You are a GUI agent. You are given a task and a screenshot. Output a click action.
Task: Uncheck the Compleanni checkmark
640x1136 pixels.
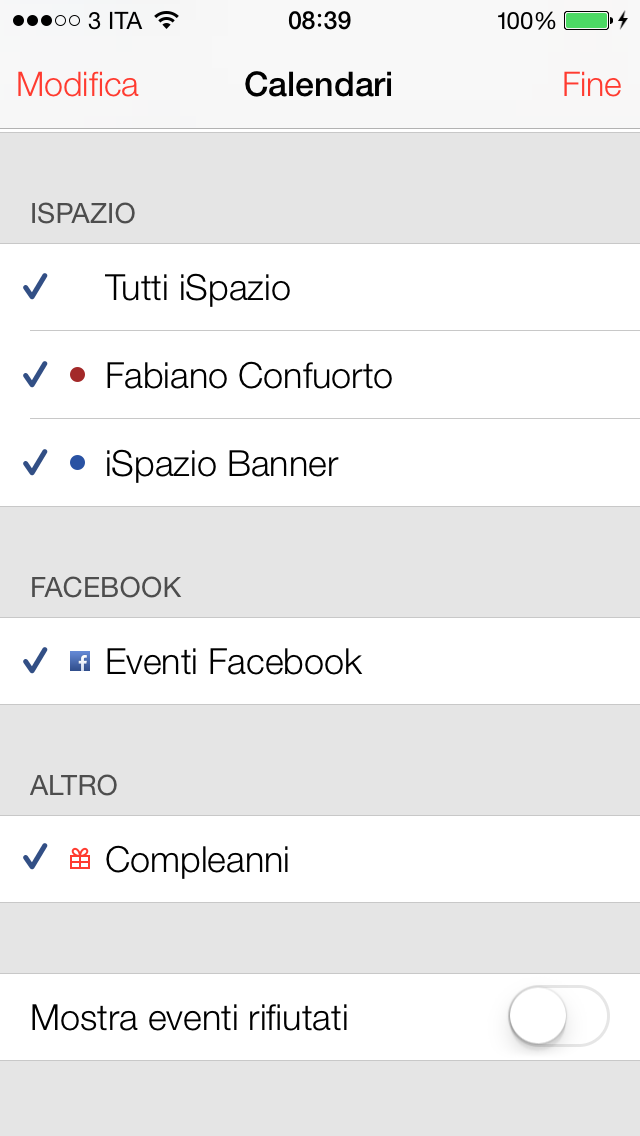click(x=36, y=858)
